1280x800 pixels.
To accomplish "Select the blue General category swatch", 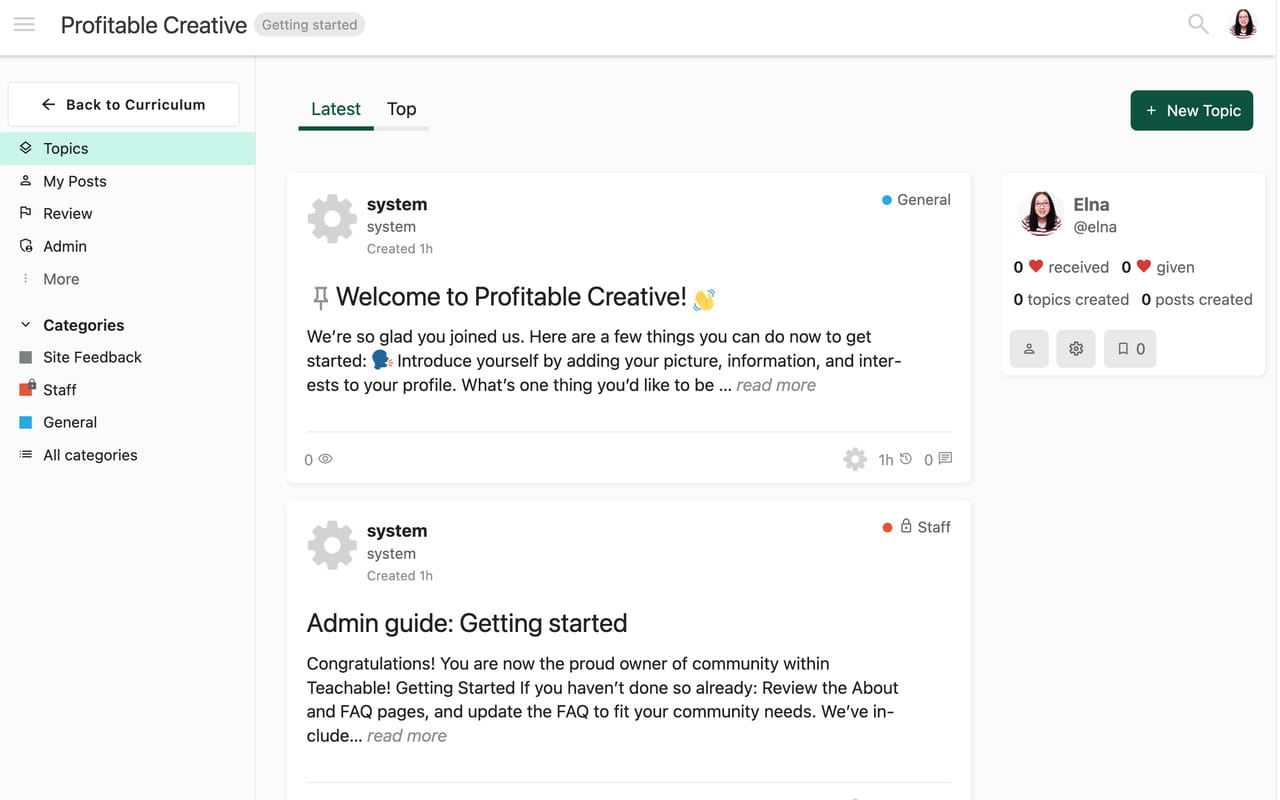I will tap(26, 422).
